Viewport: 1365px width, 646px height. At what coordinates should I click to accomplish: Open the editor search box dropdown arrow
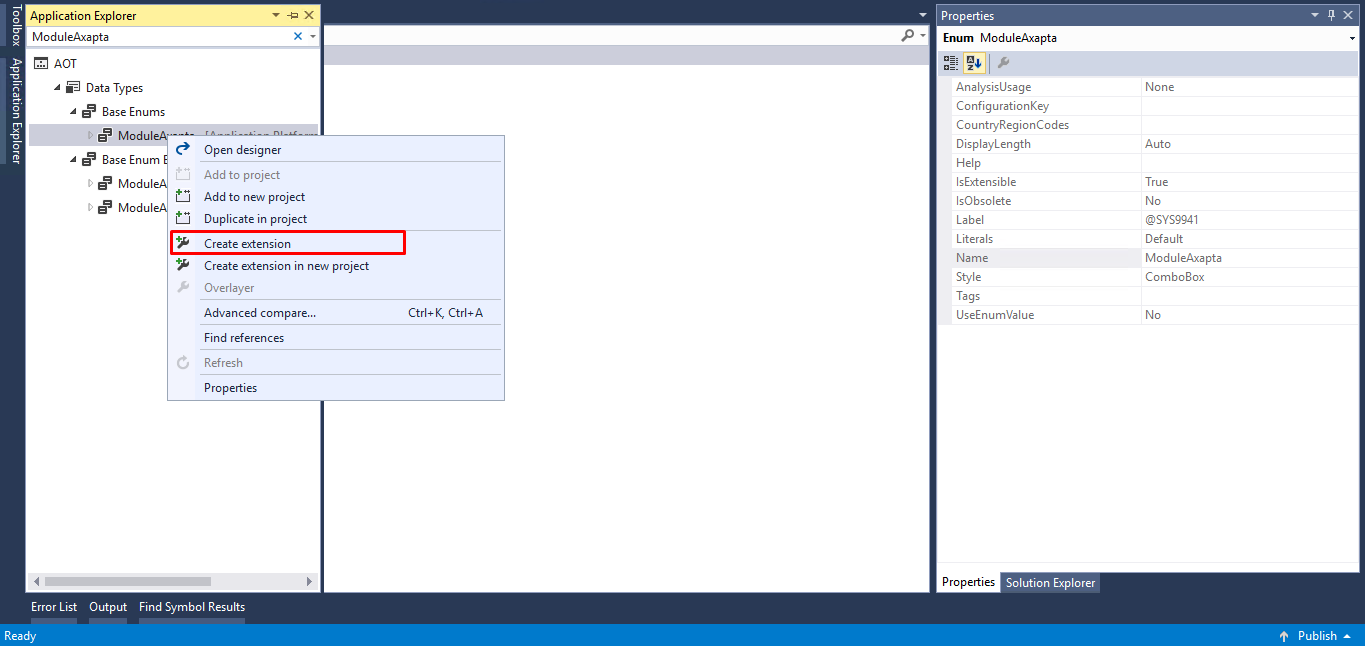921,35
